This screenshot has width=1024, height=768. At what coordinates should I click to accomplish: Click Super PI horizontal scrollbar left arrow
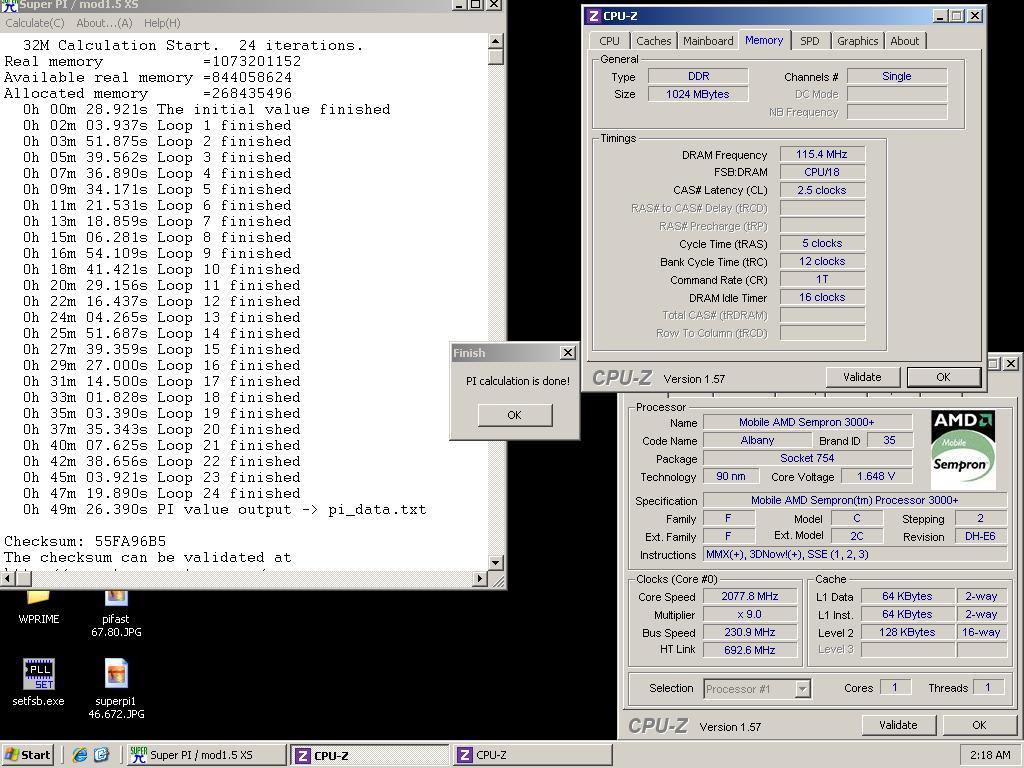point(8,578)
